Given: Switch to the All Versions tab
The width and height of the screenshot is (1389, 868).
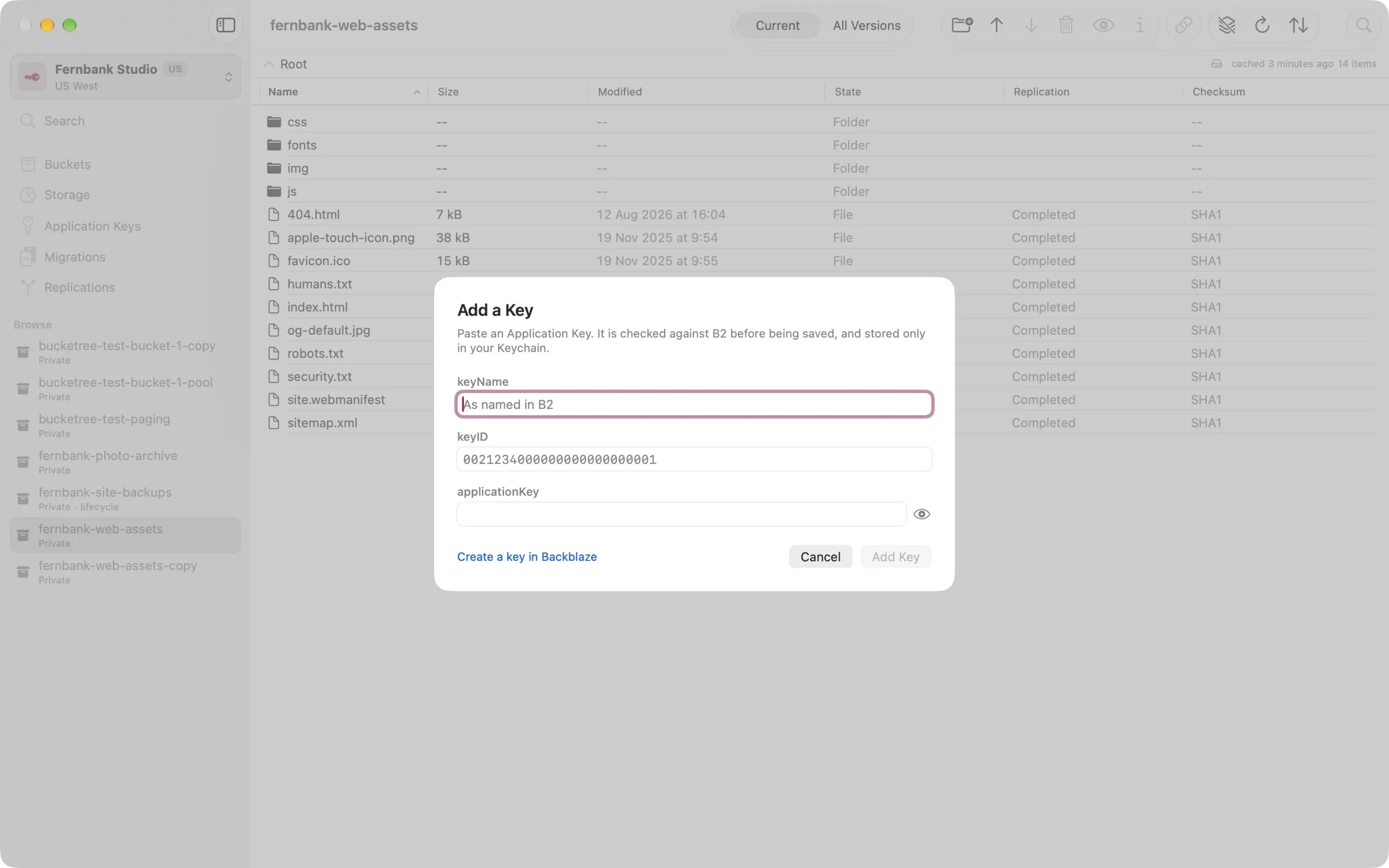Looking at the screenshot, I should [866, 25].
